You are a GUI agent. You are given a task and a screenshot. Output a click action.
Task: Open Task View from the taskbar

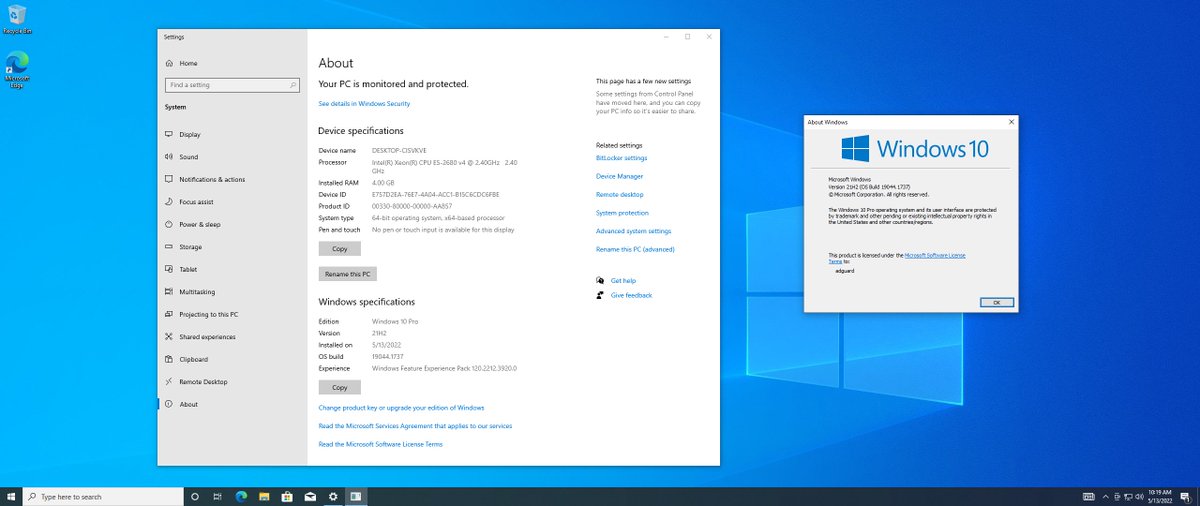[x=217, y=496]
